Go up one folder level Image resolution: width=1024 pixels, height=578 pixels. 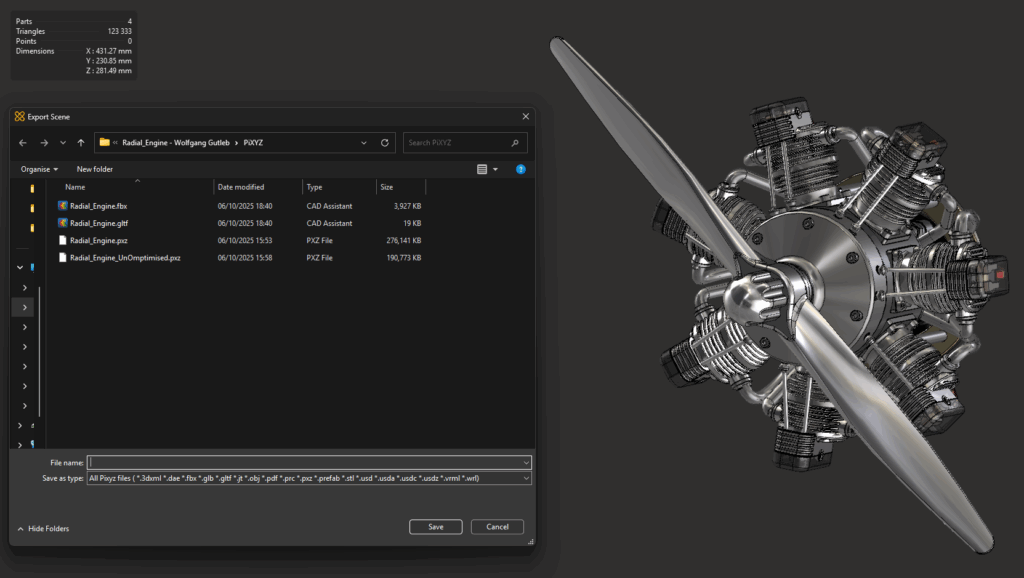pos(81,143)
